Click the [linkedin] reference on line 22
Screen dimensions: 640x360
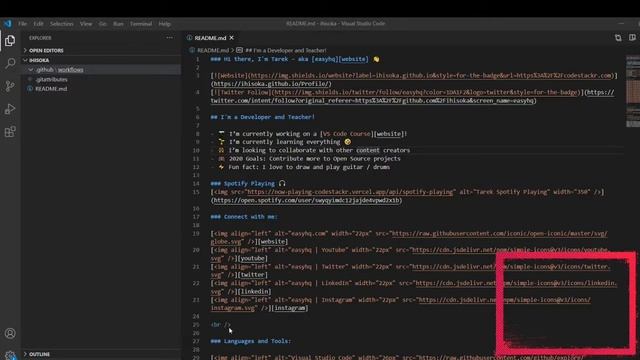click(x=254, y=291)
